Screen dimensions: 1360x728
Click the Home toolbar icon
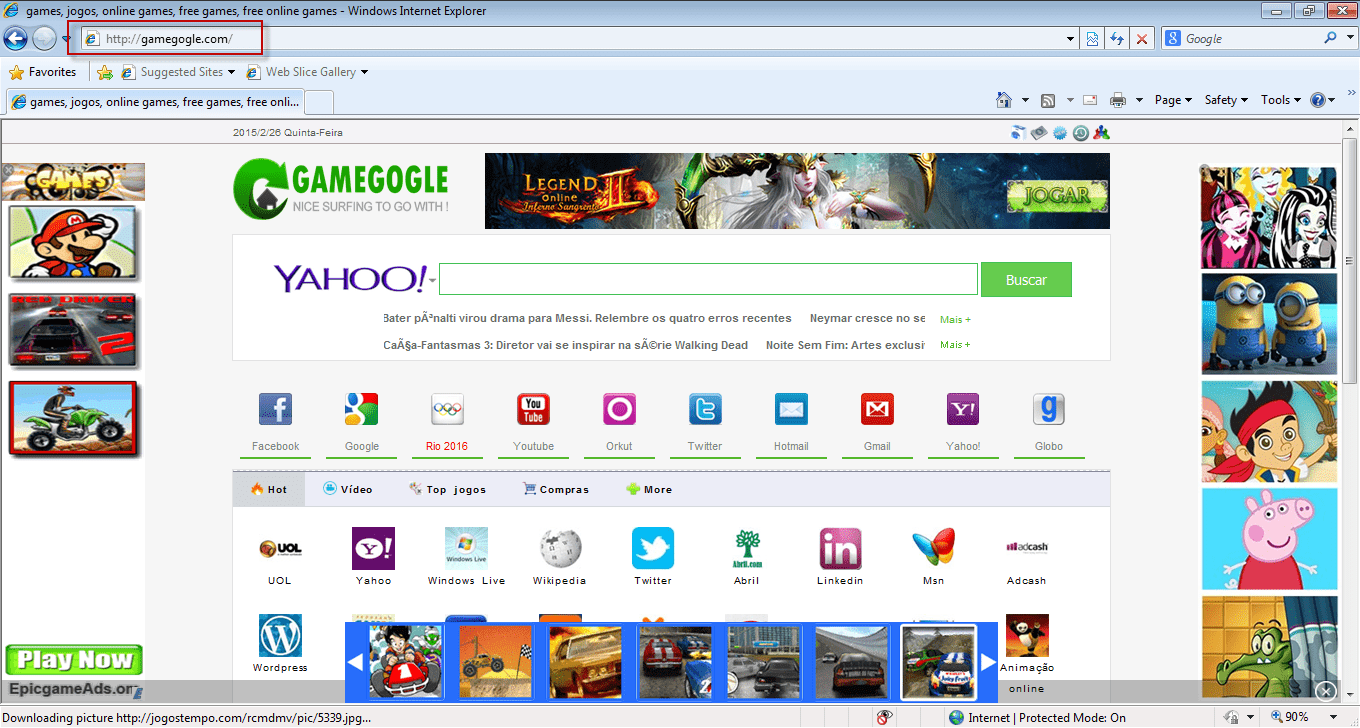pyautogui.click(x=1004, y=100)
